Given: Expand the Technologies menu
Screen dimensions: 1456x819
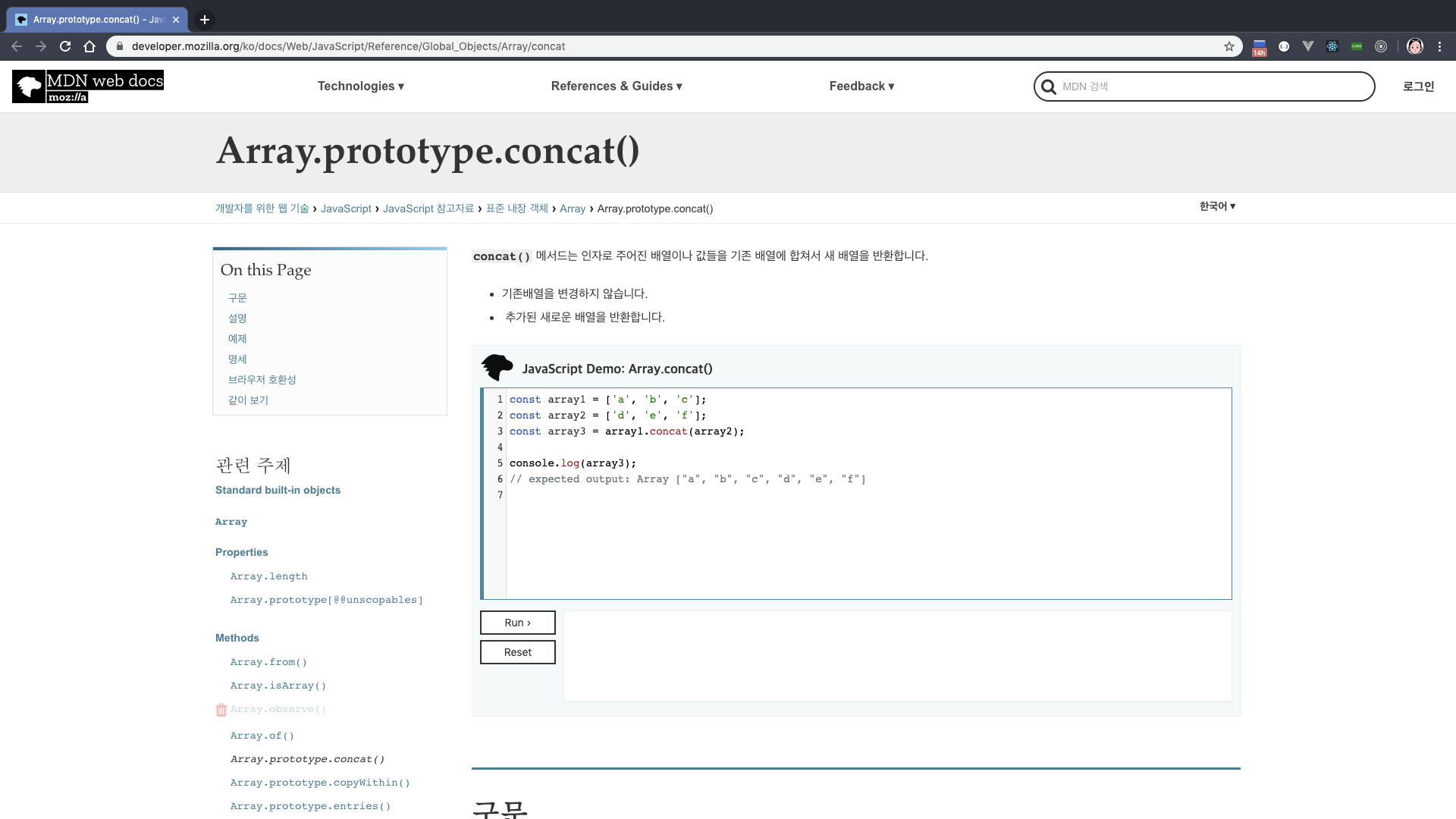Looking at the screenshot, I should [361, 86].
